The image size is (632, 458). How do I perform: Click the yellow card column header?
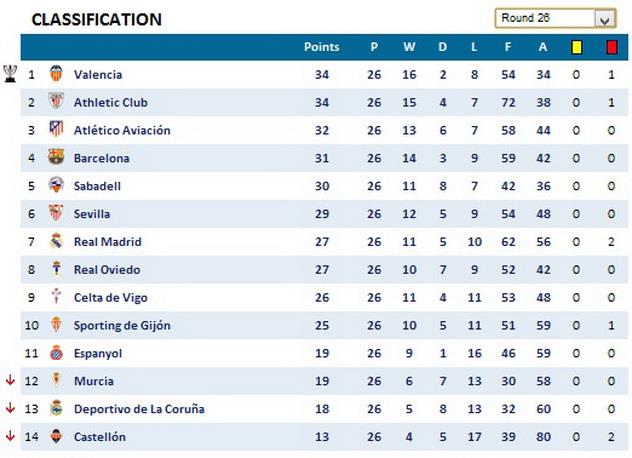tap(576, 47)
